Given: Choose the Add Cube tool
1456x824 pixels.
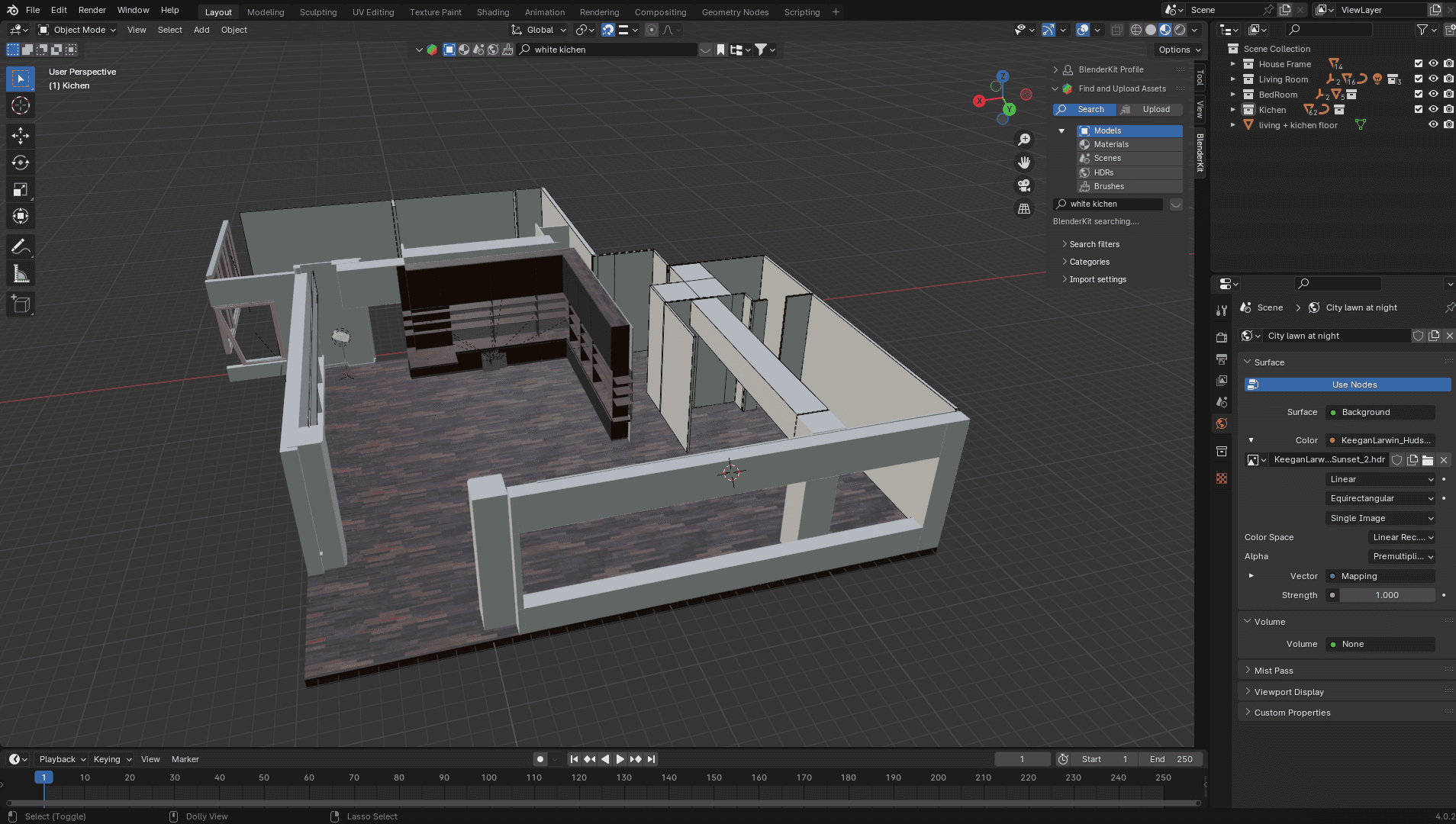Looking at the screenshot, I should click(21, 304).
